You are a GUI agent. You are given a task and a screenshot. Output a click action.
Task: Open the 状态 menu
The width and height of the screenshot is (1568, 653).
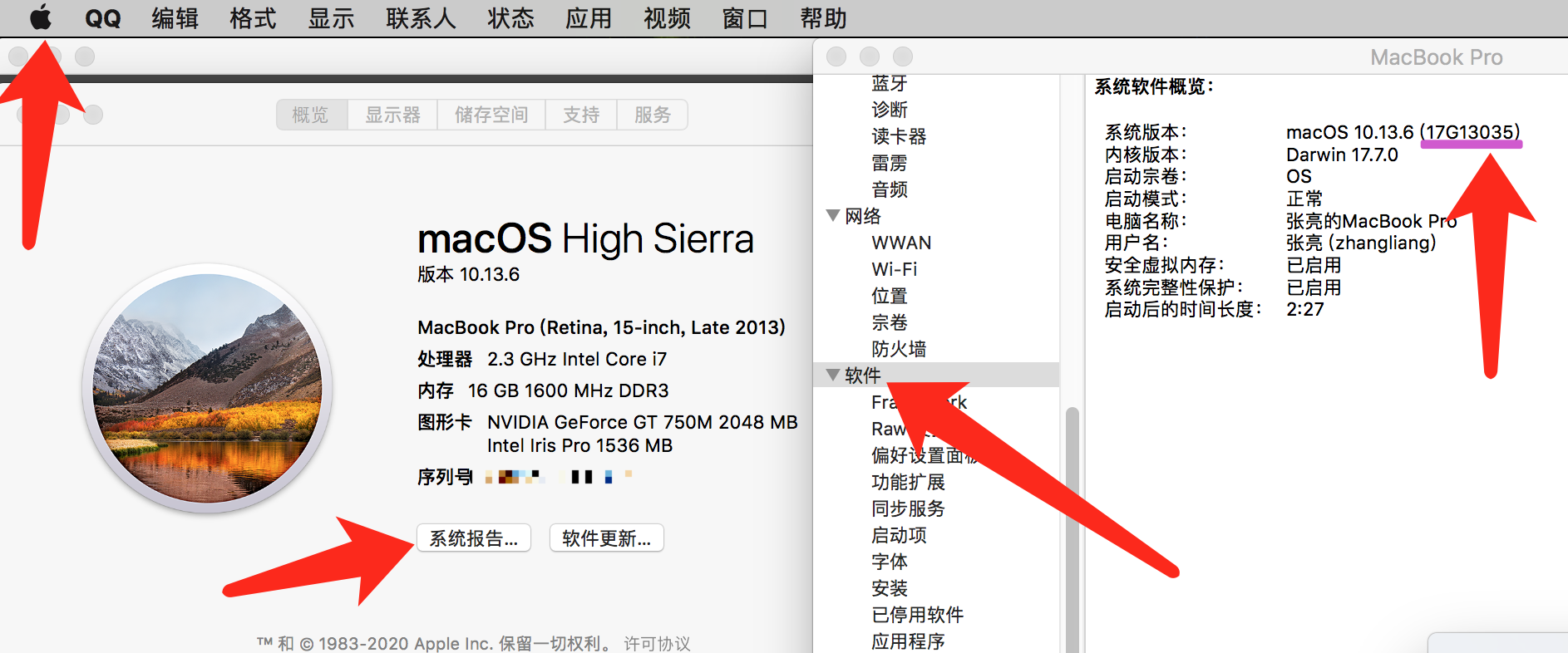tap(511, 18)
